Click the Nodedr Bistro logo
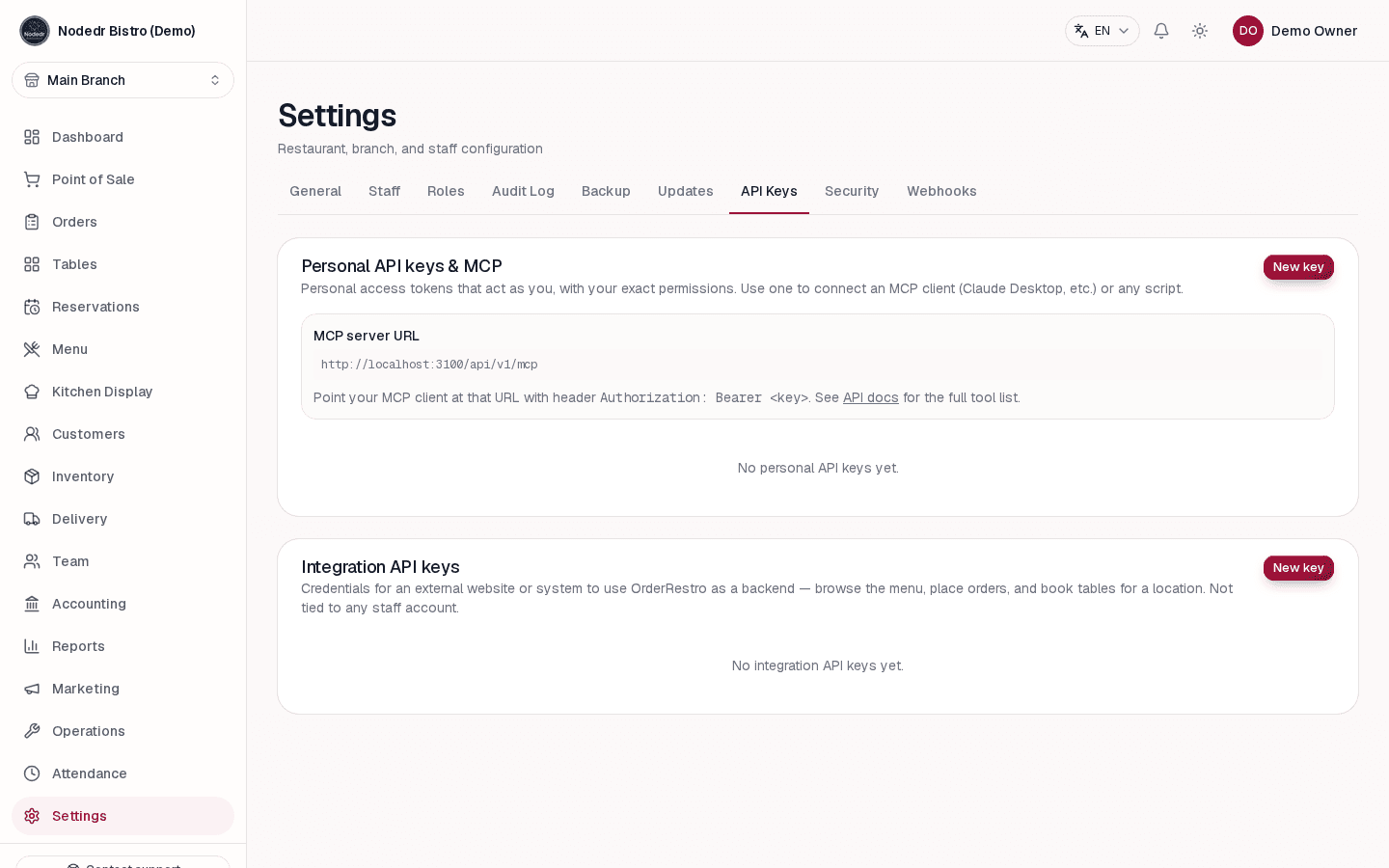Screen dimensions: 1389x868 (x=35, y=31)
